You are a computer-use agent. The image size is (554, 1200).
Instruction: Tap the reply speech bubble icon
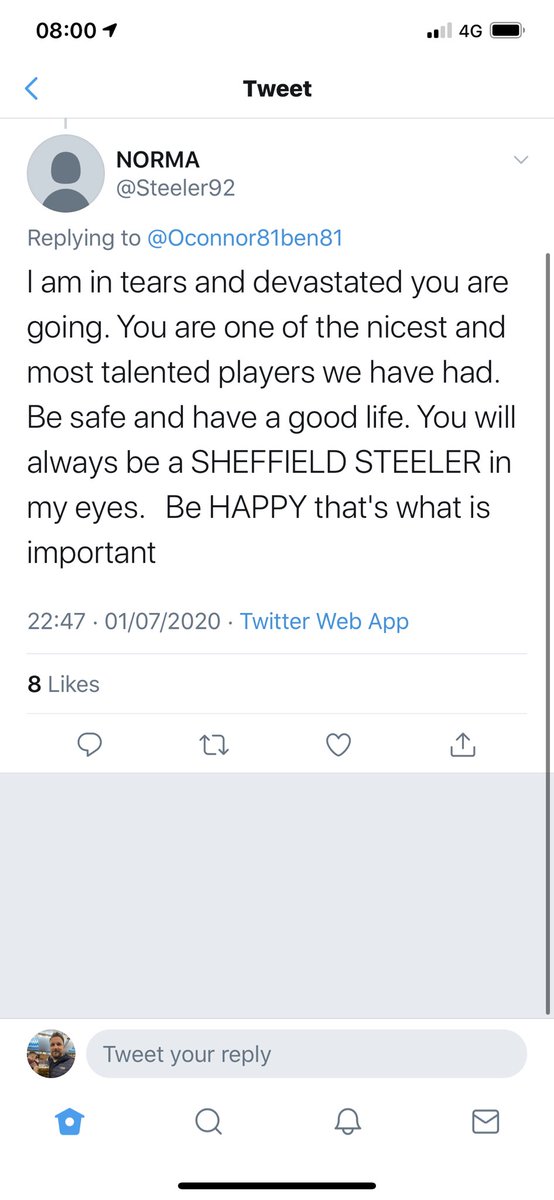coord(91,744)
